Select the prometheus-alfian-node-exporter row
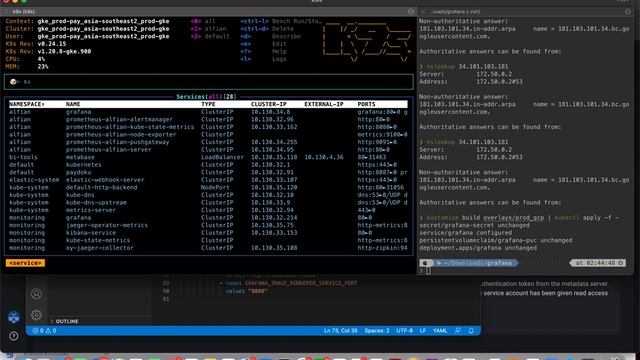This screenshot has height=360, width=640. (x=208, y=134)
